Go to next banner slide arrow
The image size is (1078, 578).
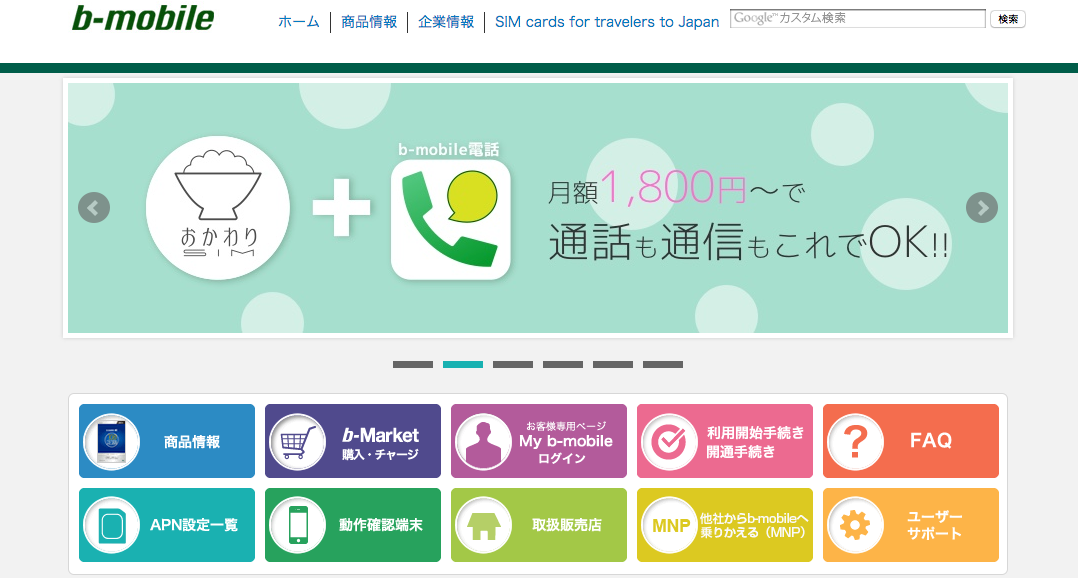982,208
